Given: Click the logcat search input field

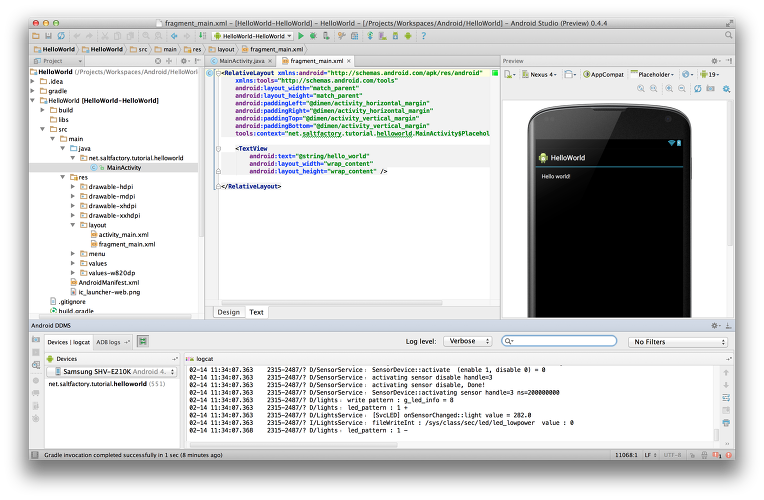Looking at the screenshot, I should pos(559,341).
